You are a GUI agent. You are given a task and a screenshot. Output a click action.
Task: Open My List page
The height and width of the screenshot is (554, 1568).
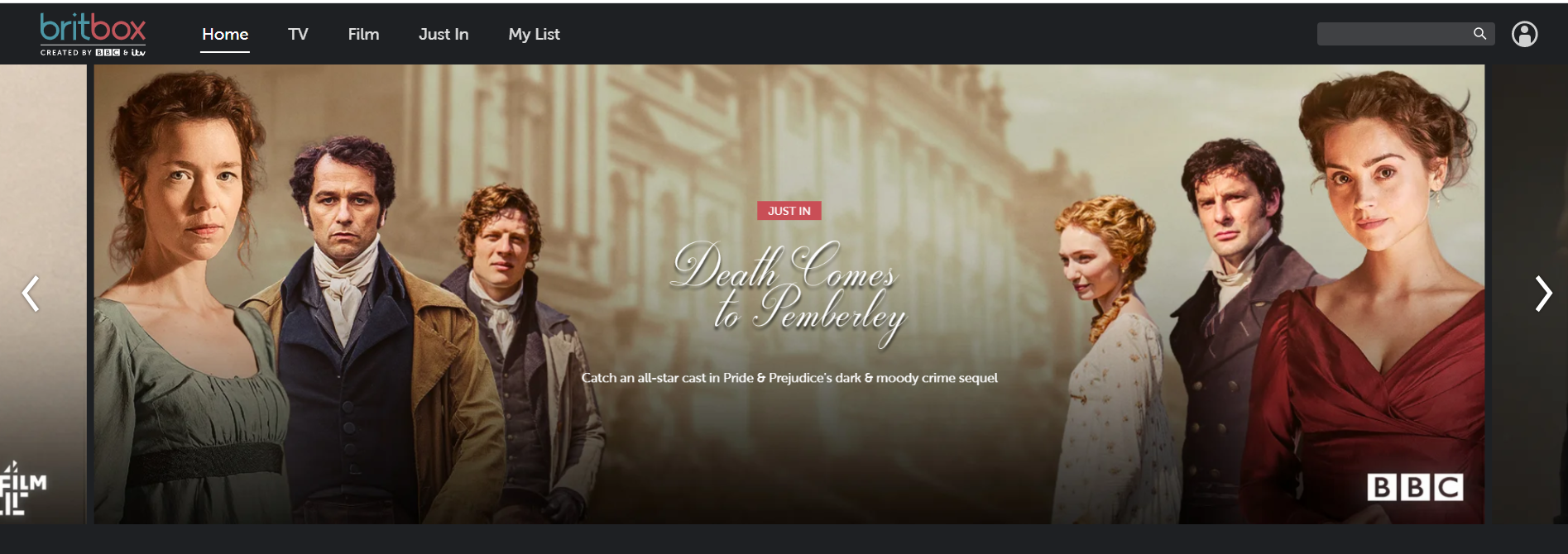tap(534, 34)
